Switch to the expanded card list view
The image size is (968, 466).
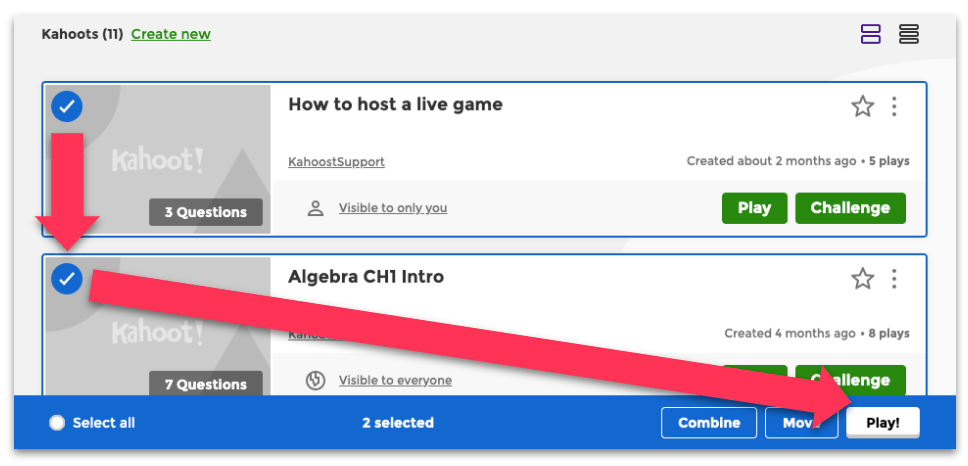871,34
